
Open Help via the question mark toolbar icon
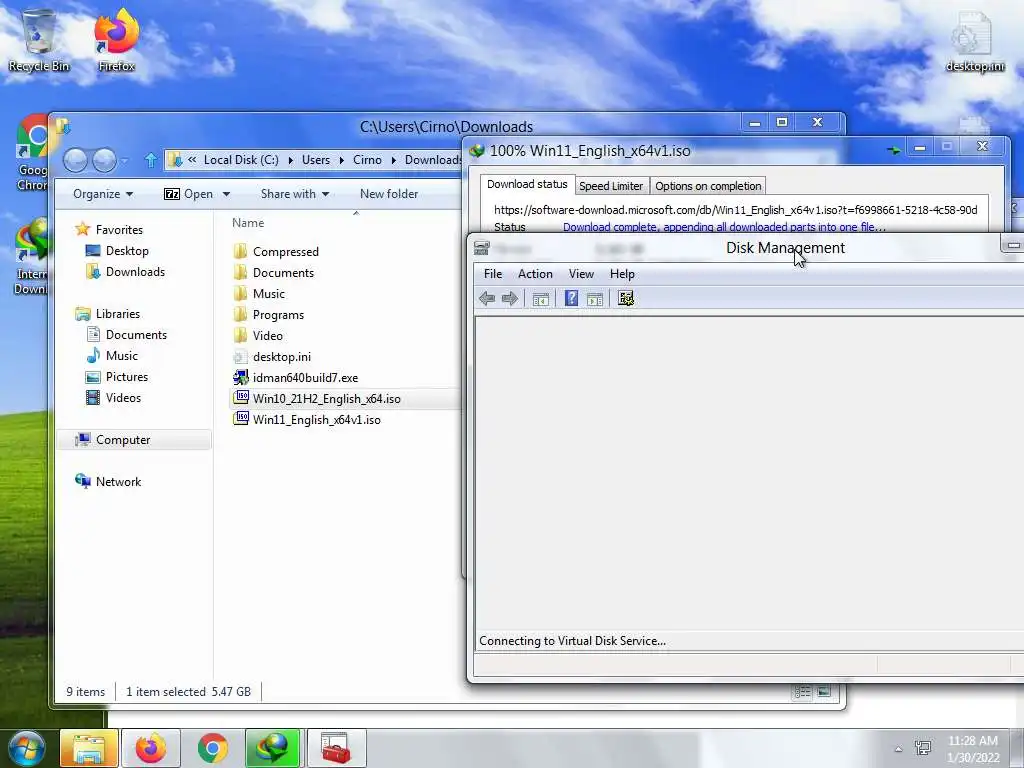tap(571, 298)
